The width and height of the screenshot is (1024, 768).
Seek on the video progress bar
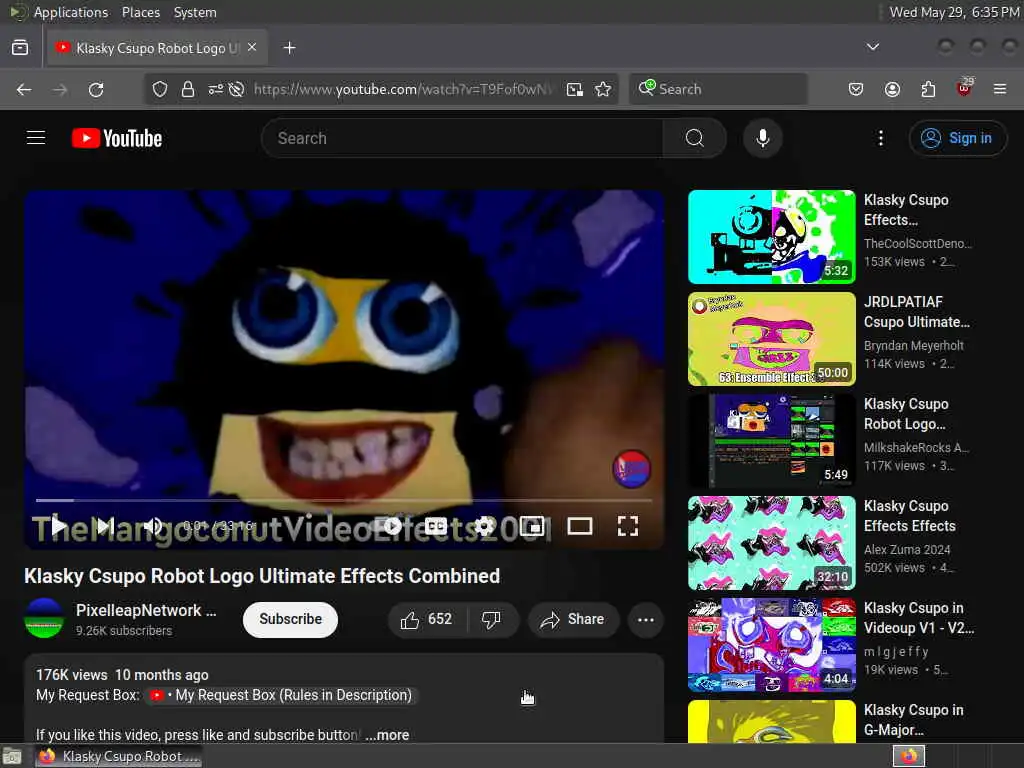pos(344,500)
